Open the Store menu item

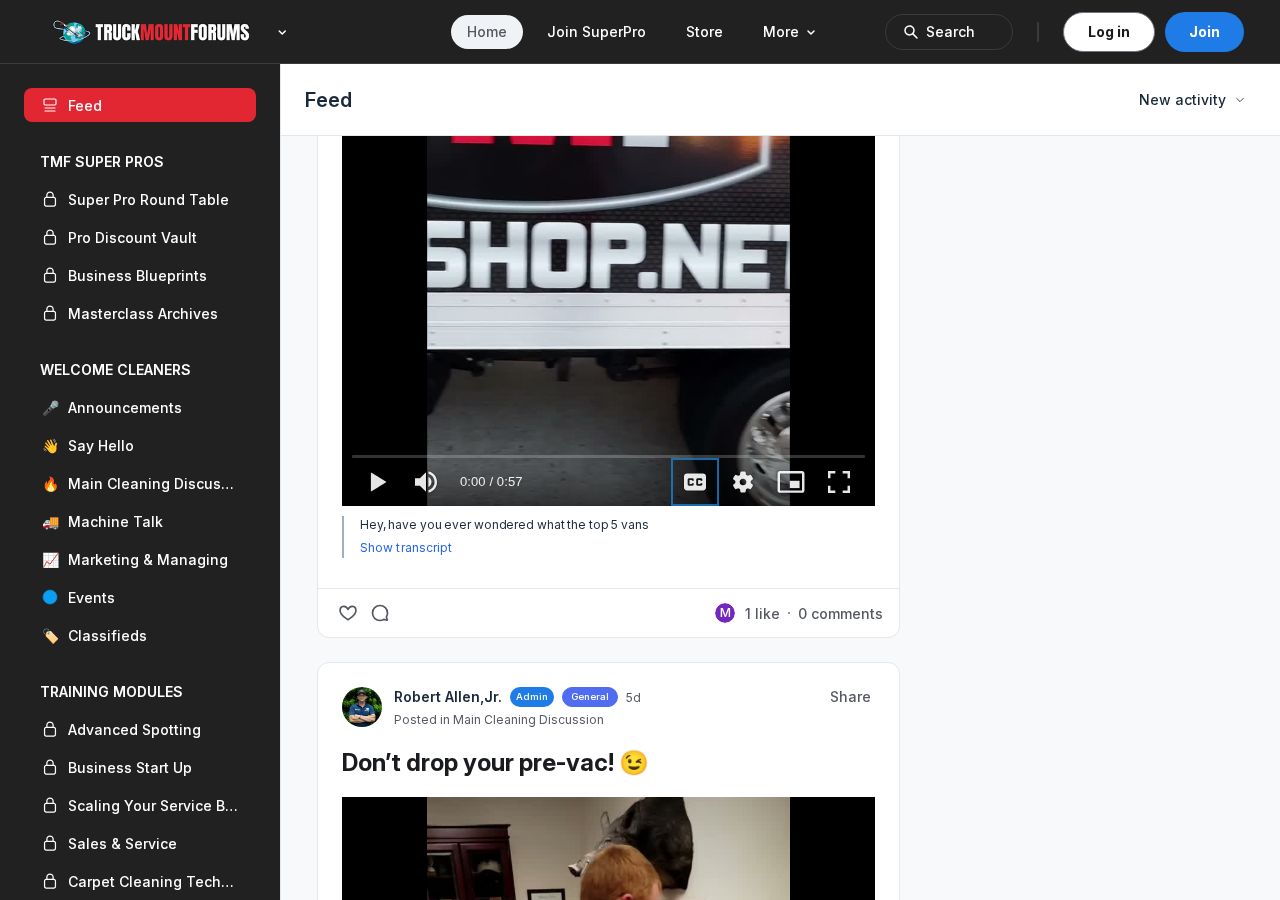704,32
